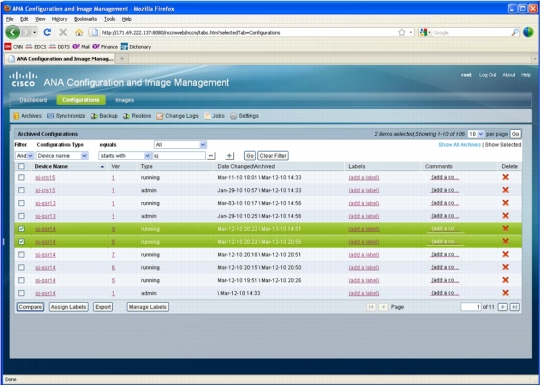Open the And operator dropdown
Viewport: 541px width, 387px height.
pyautogui.click(x=24, y=156)
